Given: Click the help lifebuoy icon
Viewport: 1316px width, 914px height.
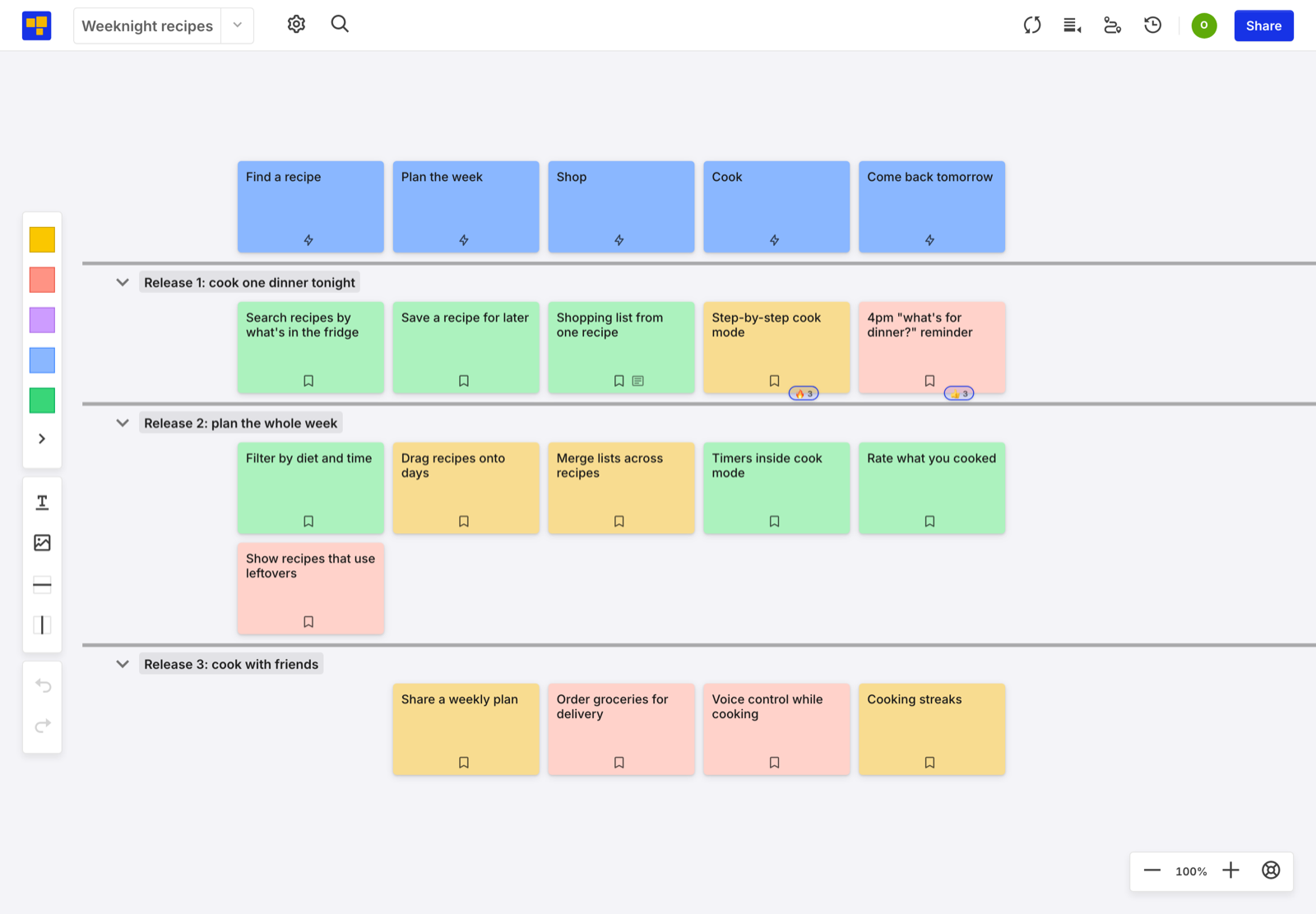Looking at the screenshot, I should 1271,870.
